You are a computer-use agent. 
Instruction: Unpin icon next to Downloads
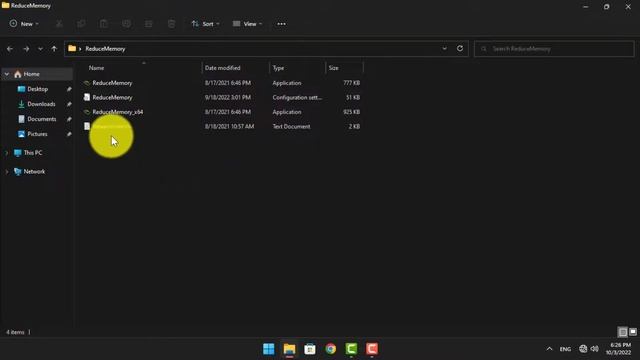point(69,104)
